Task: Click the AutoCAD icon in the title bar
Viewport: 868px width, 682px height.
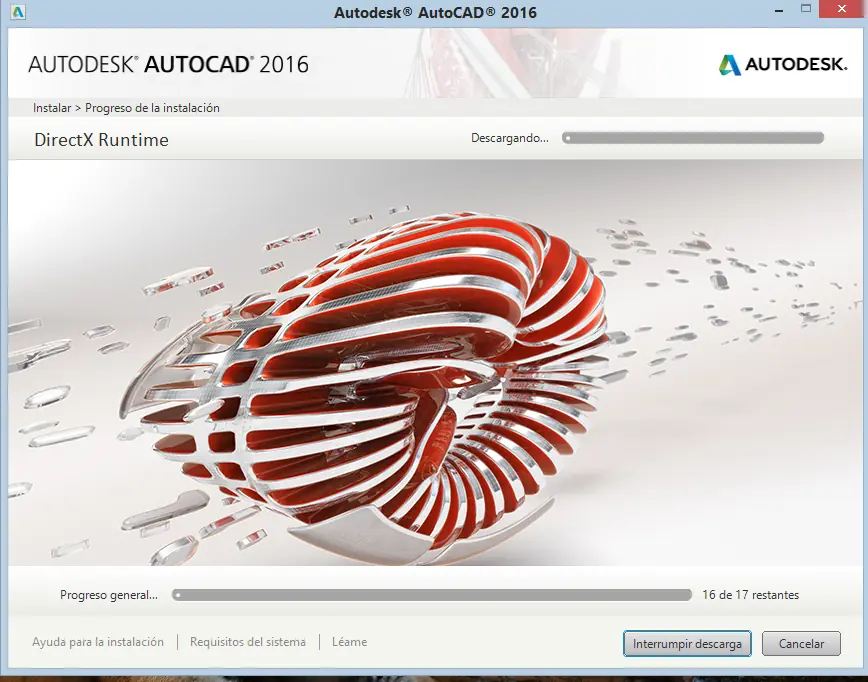Action: tap(18, 12)
